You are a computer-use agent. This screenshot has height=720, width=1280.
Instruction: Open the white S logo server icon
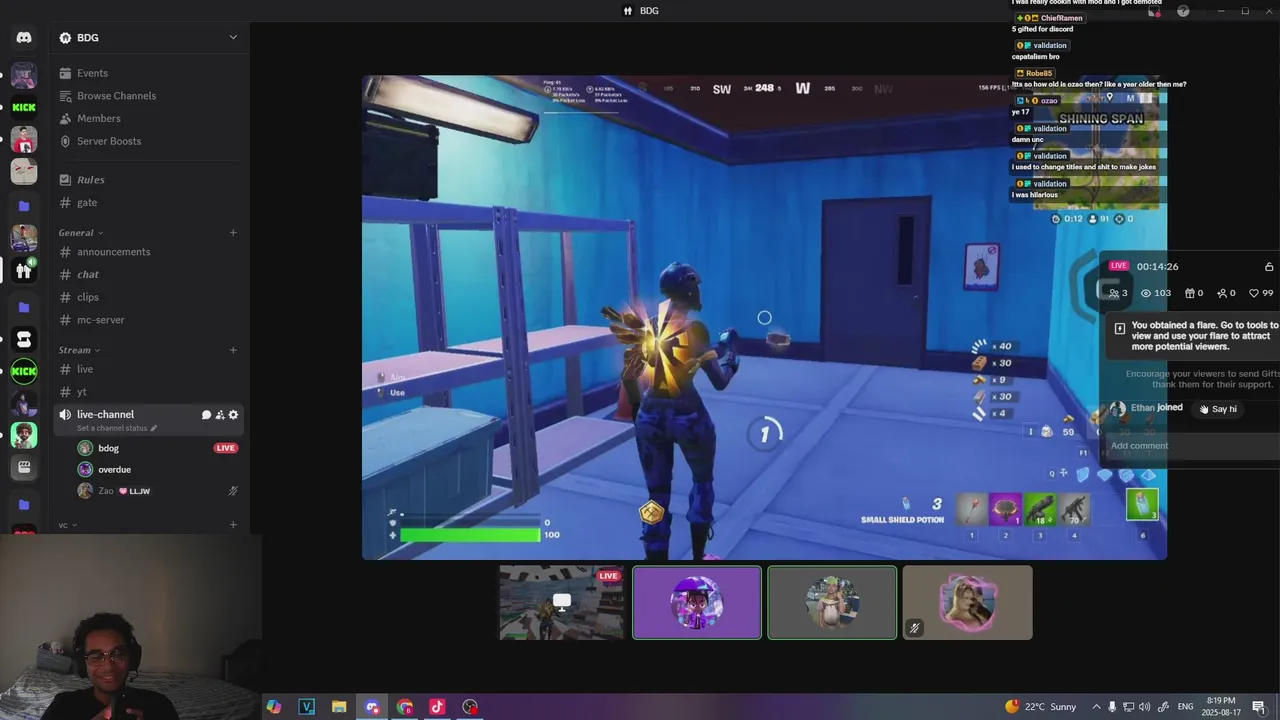24,340
